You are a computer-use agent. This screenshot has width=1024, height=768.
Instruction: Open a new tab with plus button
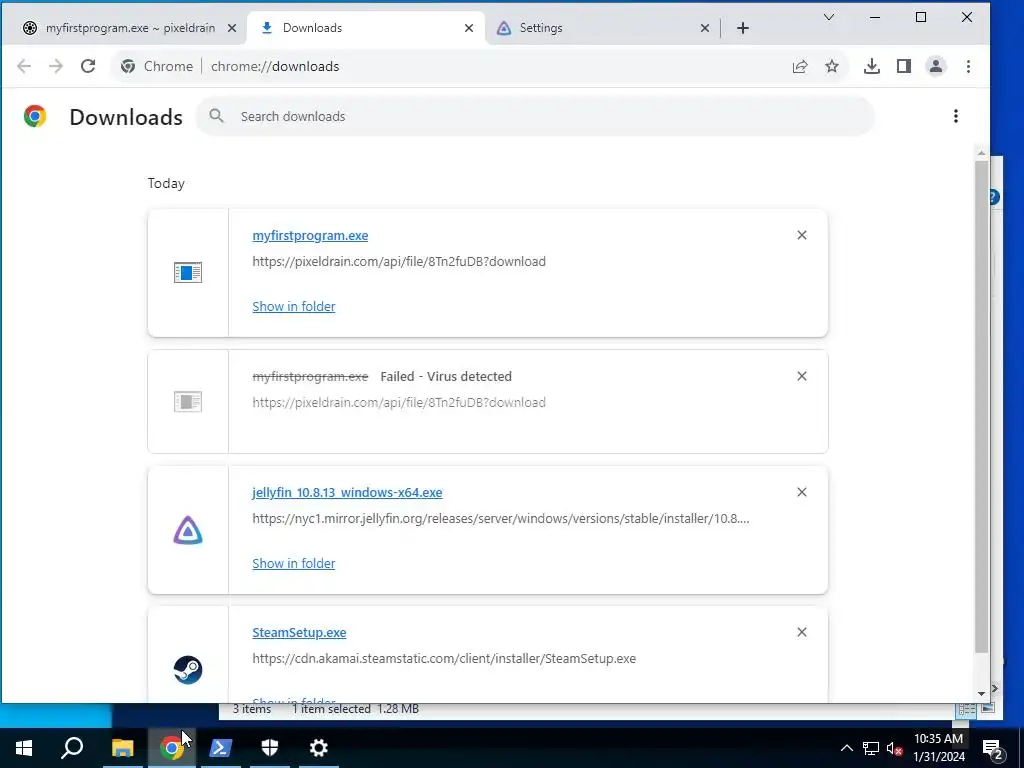tap(743, 28)
